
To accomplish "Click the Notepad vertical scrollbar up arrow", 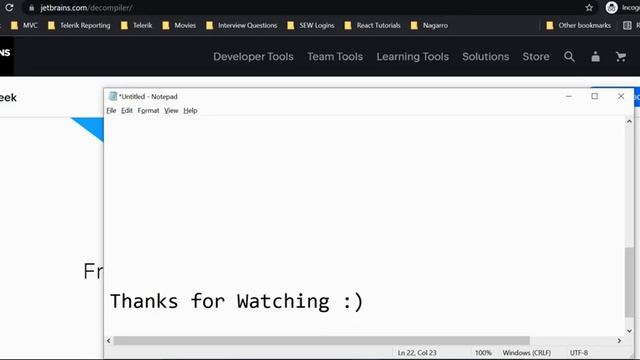I will (x=629, y=121).
